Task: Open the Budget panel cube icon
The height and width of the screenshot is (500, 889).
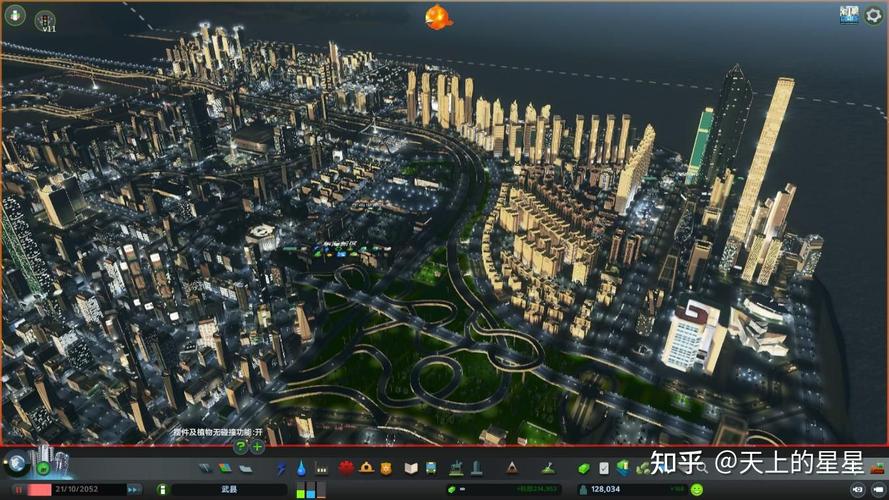Action: pyautogui.click(x=623, y=468)
